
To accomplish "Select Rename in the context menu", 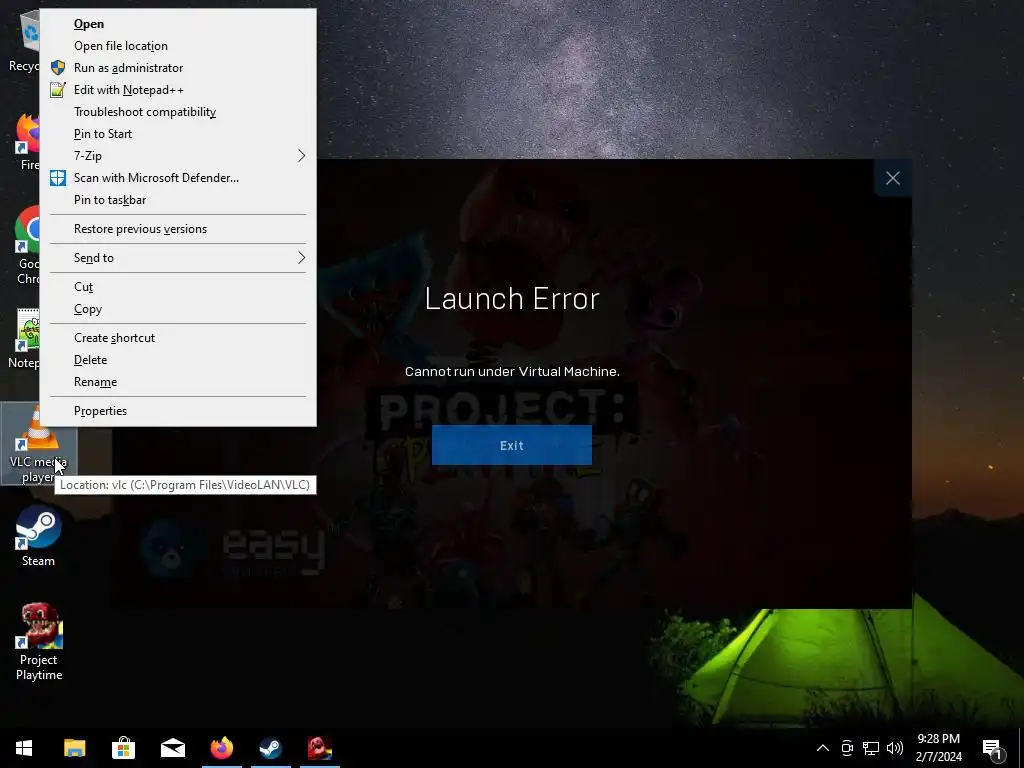I will [x=178, y=382].
